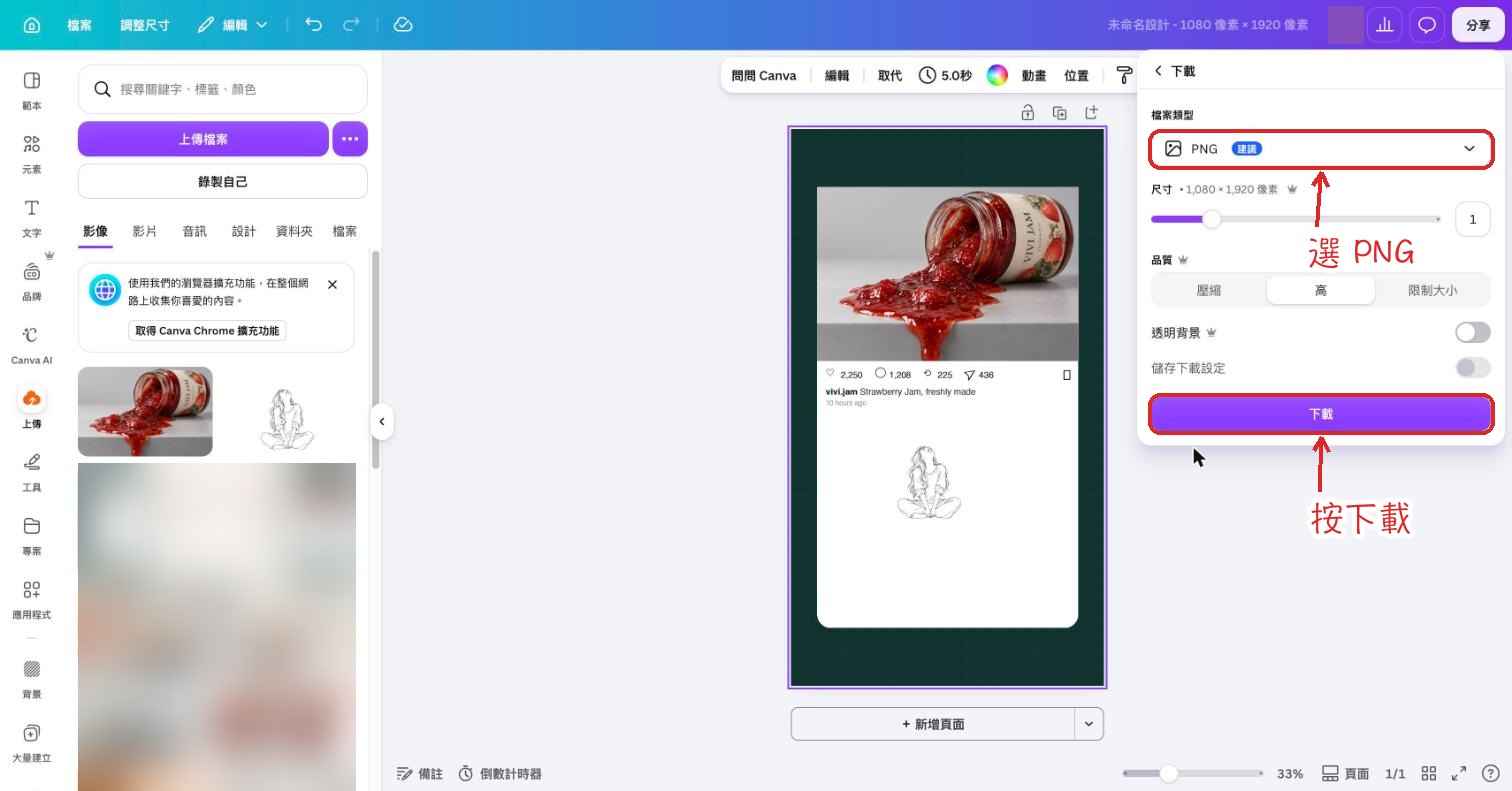The image size is (1512, 791).
Task: Open the 元素 sidebar panel
Action: (x=32, y=154)
